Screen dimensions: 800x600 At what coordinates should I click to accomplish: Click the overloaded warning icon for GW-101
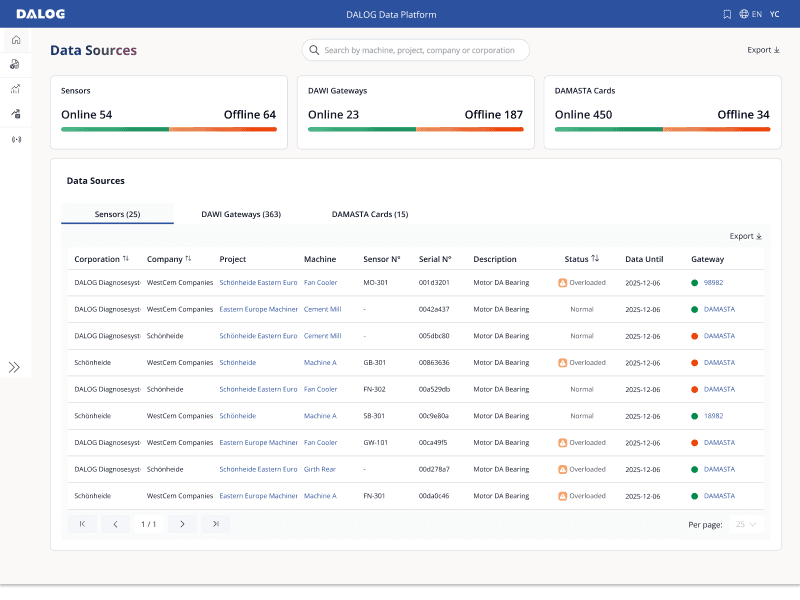563,443
